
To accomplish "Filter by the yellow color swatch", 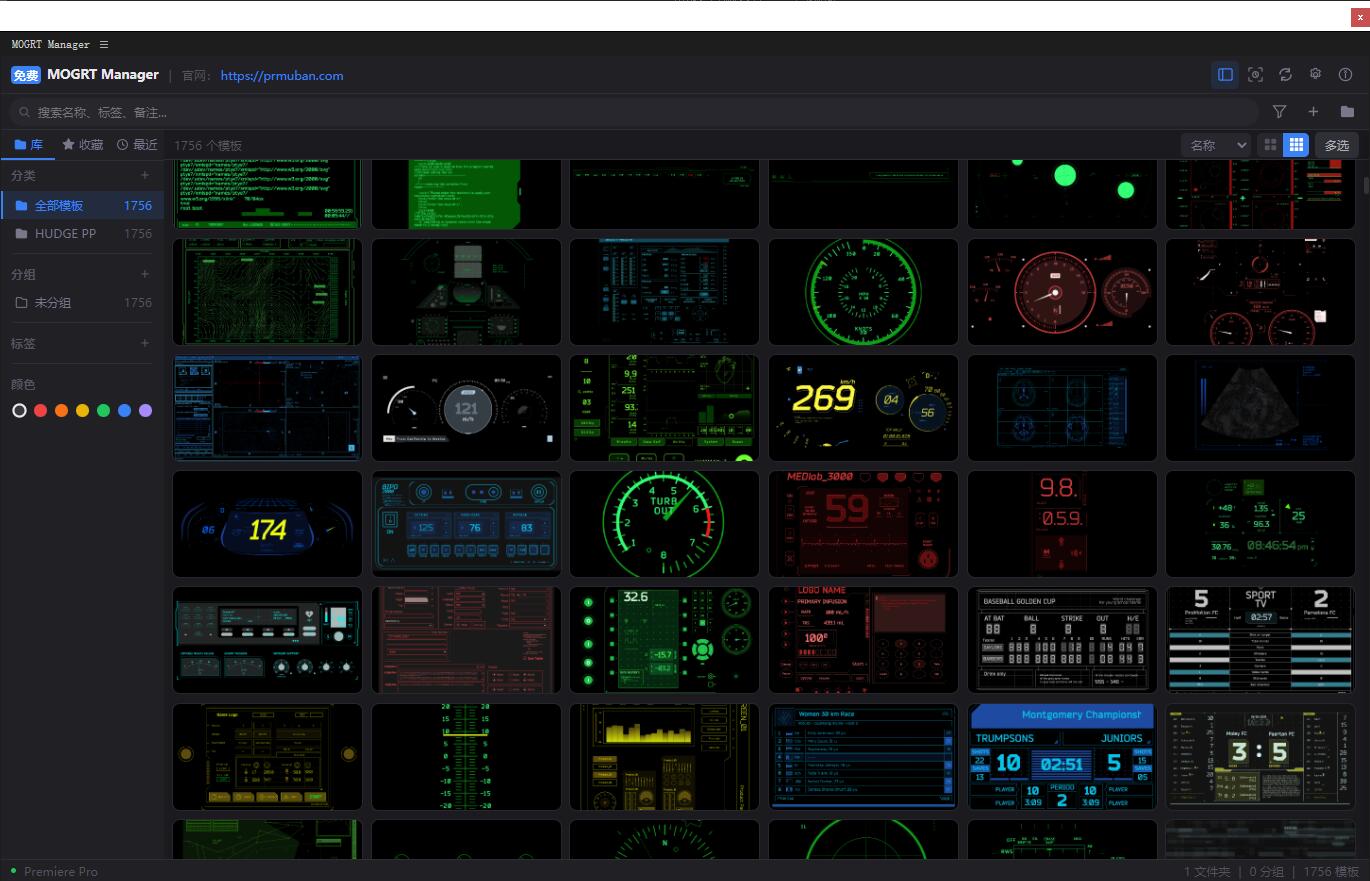I will point(82,410).
